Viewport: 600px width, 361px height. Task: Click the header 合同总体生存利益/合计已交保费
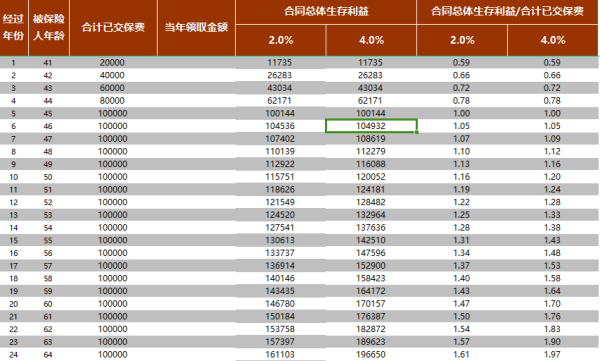click(x=507, y=11)
